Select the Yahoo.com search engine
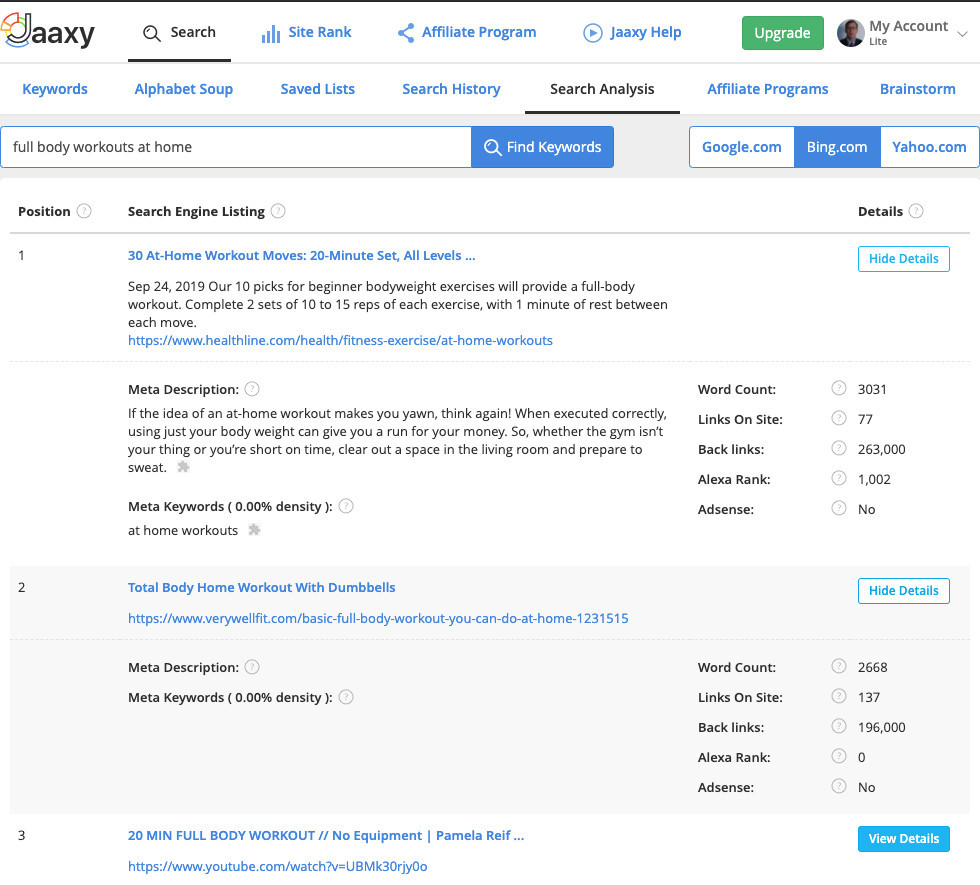Viewport: 980px width, 885px height. click(929, 147)
